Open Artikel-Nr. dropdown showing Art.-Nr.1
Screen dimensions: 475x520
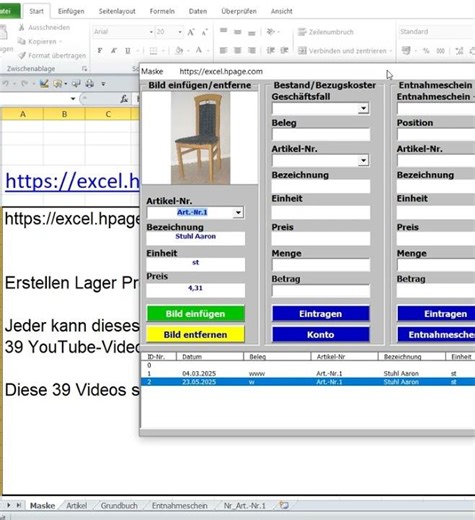click(238, 212)
